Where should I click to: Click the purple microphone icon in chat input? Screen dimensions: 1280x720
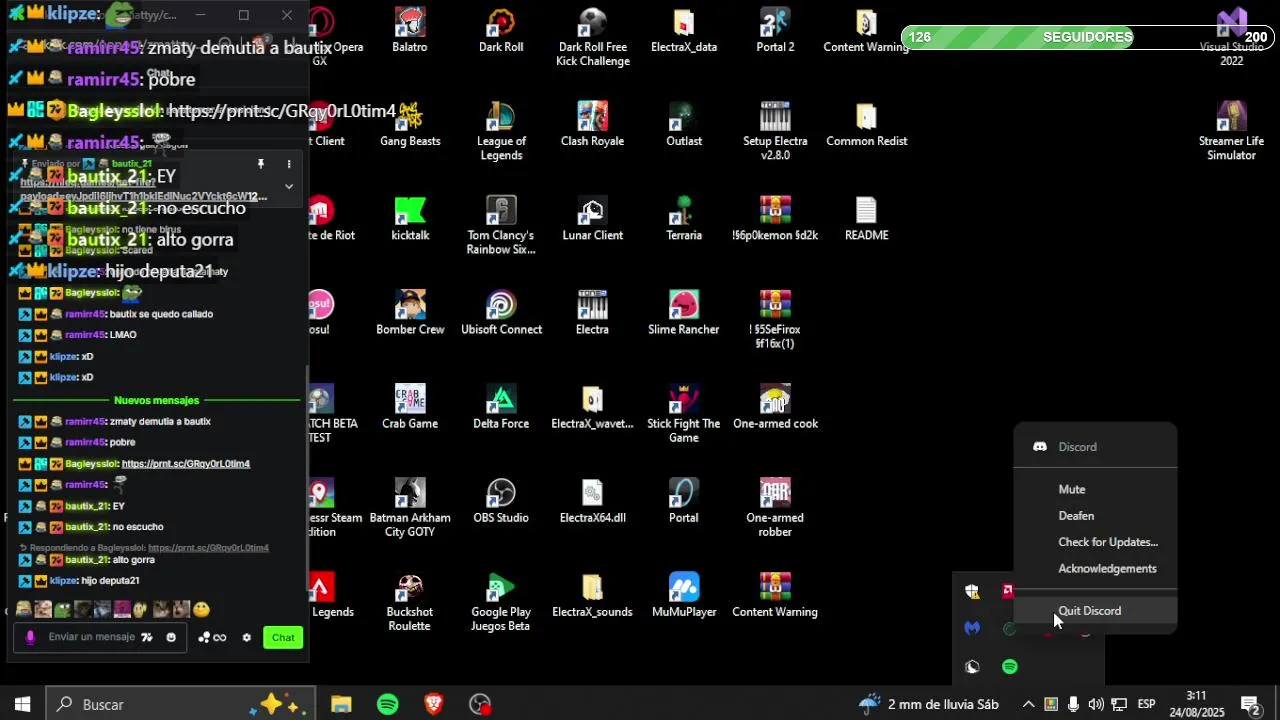[30, 637]
